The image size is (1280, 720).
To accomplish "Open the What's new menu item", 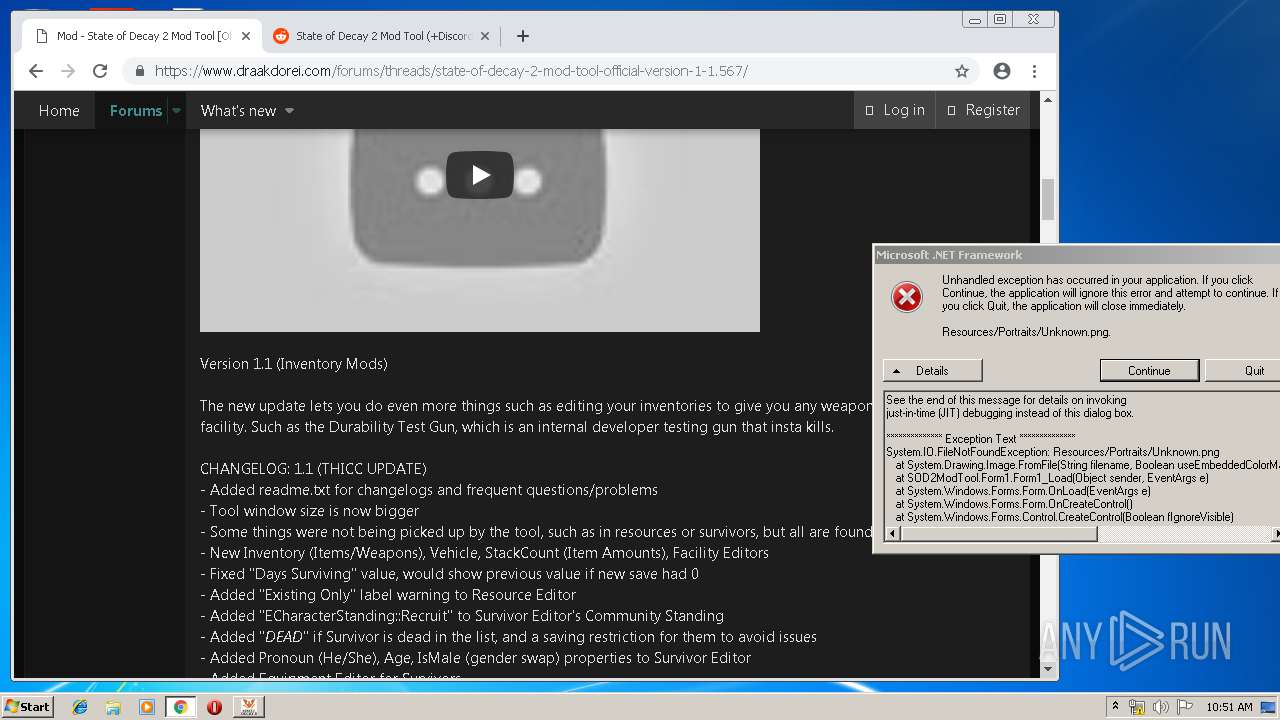I will point(238,110).
